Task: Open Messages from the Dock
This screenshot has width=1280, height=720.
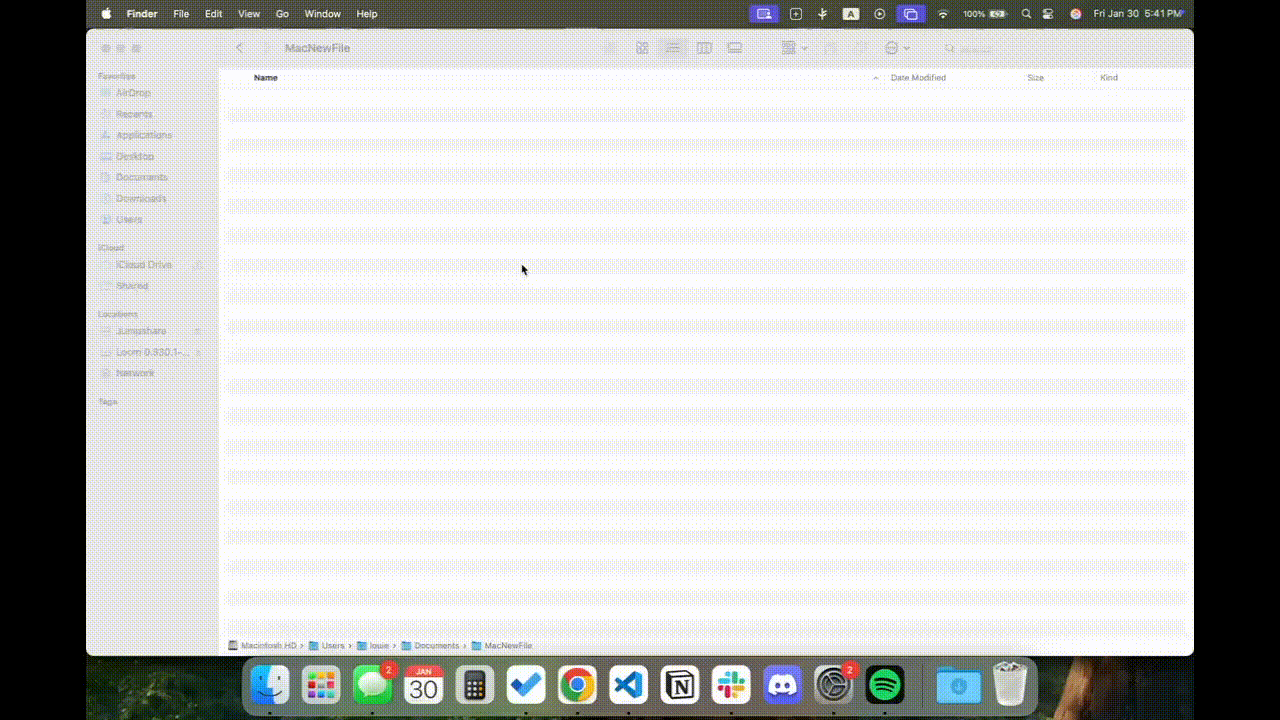Action: [x=373, y=685]
